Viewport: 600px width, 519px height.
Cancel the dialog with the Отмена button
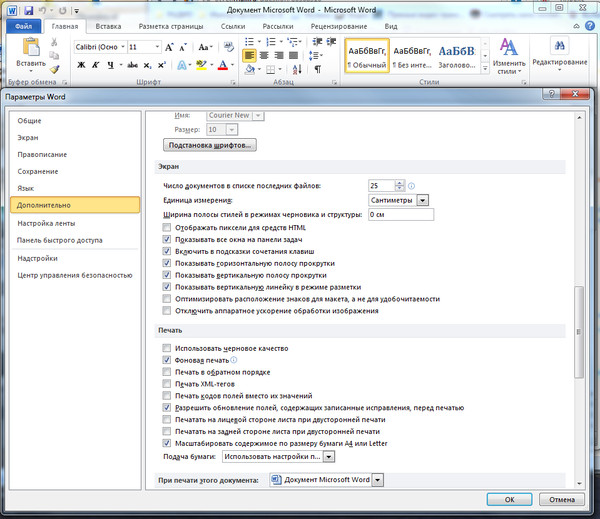[x=562, y=499]
